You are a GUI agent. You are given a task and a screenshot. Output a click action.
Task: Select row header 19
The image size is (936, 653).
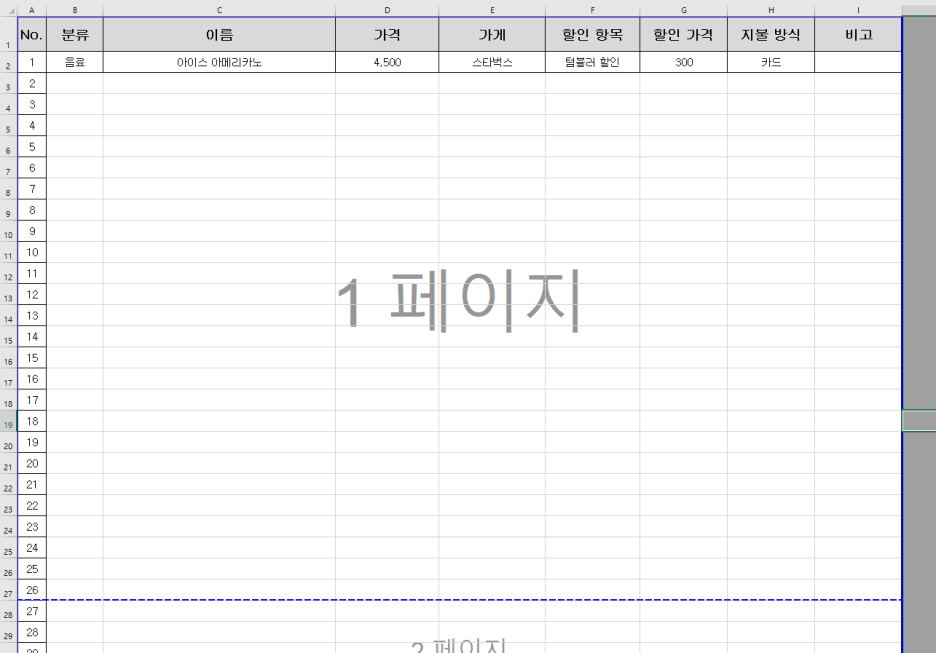click(8, 421)
